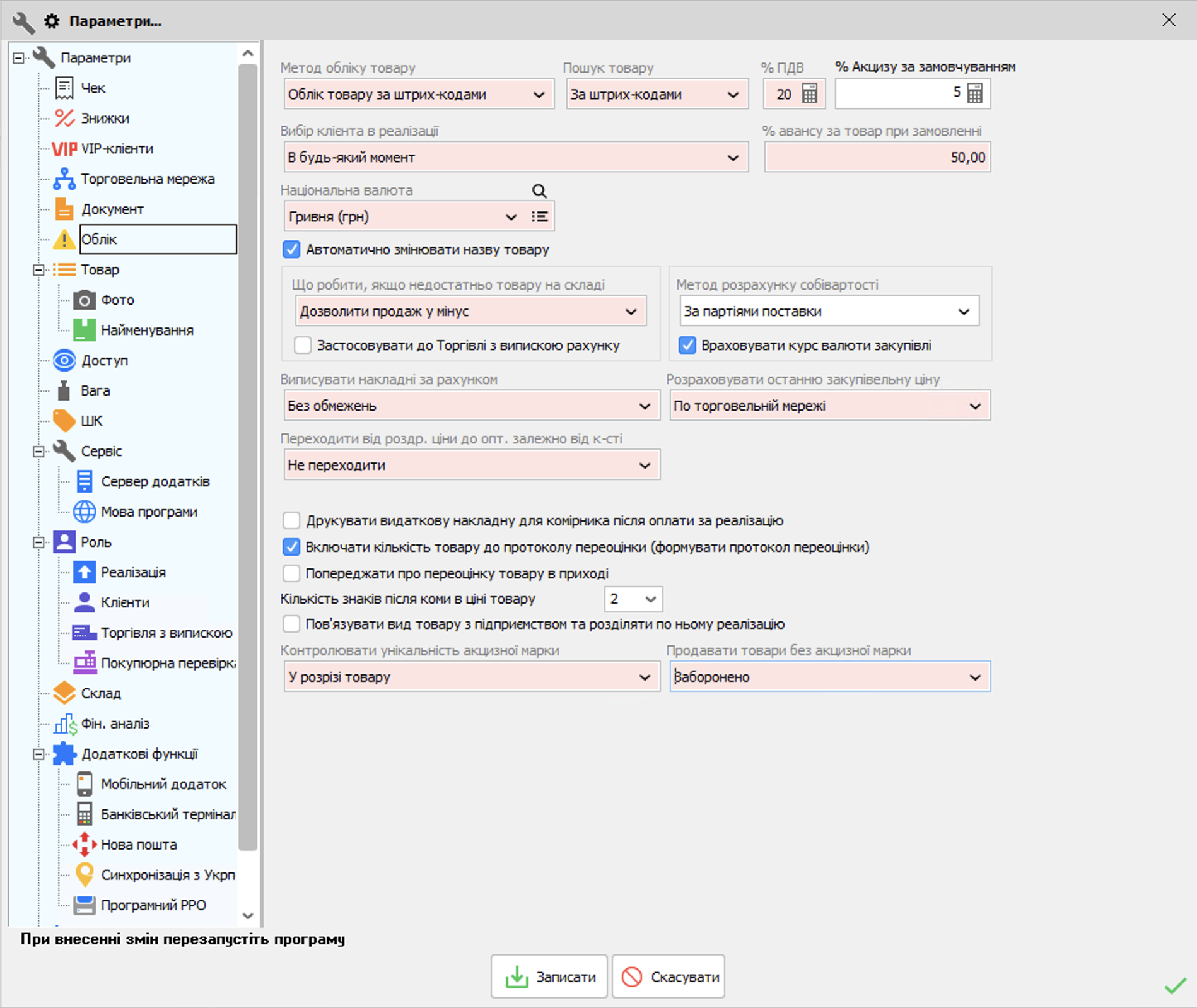The image size is (1197, 1008).
Task: Click the calculator icon in % ПДВ field
Action: click(809, 94)
